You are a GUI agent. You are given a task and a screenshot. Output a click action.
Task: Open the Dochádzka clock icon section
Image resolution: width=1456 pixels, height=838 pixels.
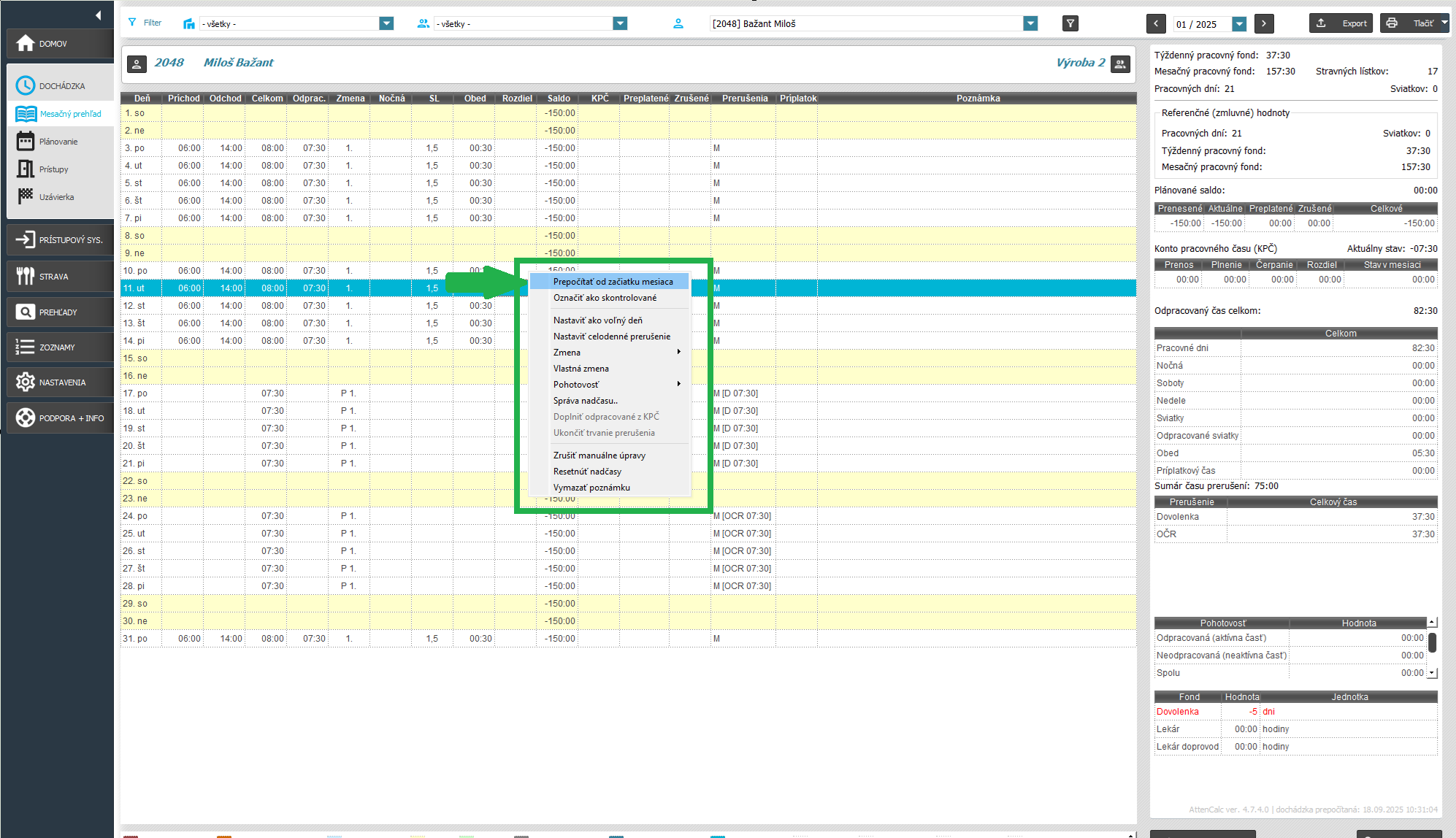point(26,85)
